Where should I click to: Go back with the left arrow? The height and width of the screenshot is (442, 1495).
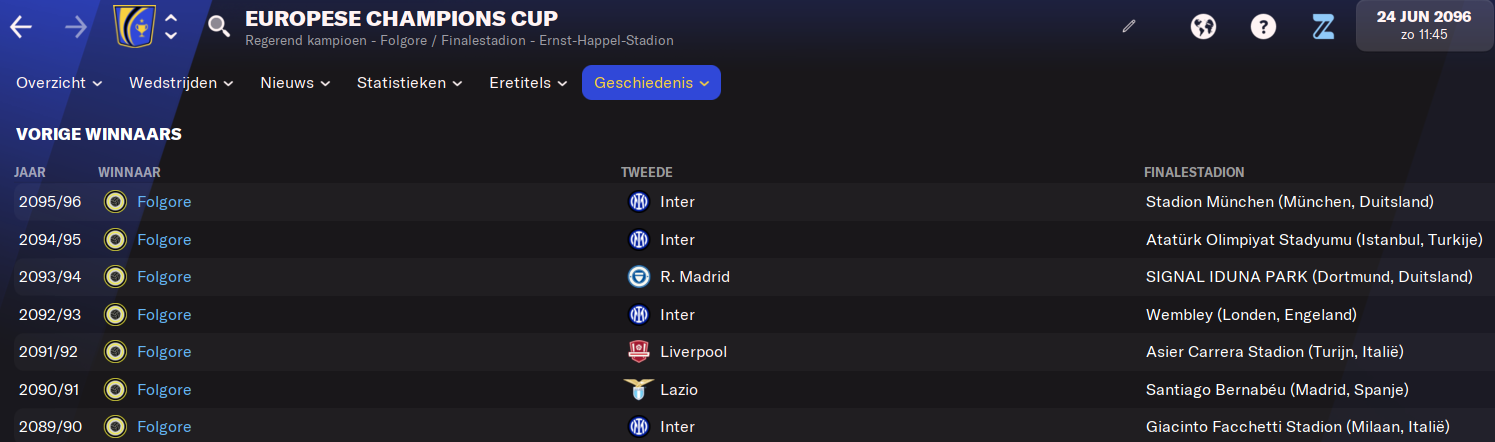[21, 27]
